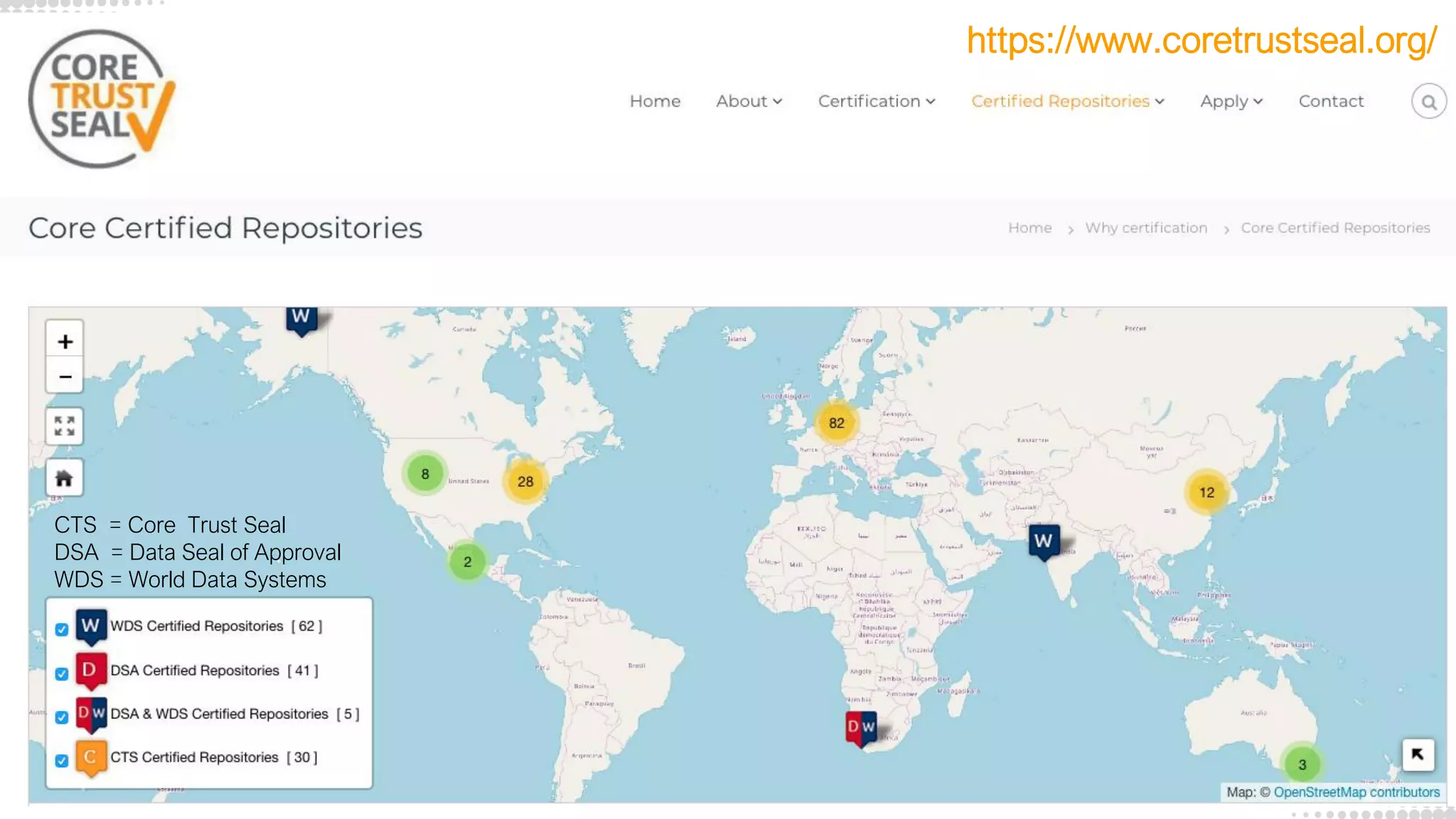1456x819 pixels.
Task: Zoom out the map with minus button
Action: [65, 376]
